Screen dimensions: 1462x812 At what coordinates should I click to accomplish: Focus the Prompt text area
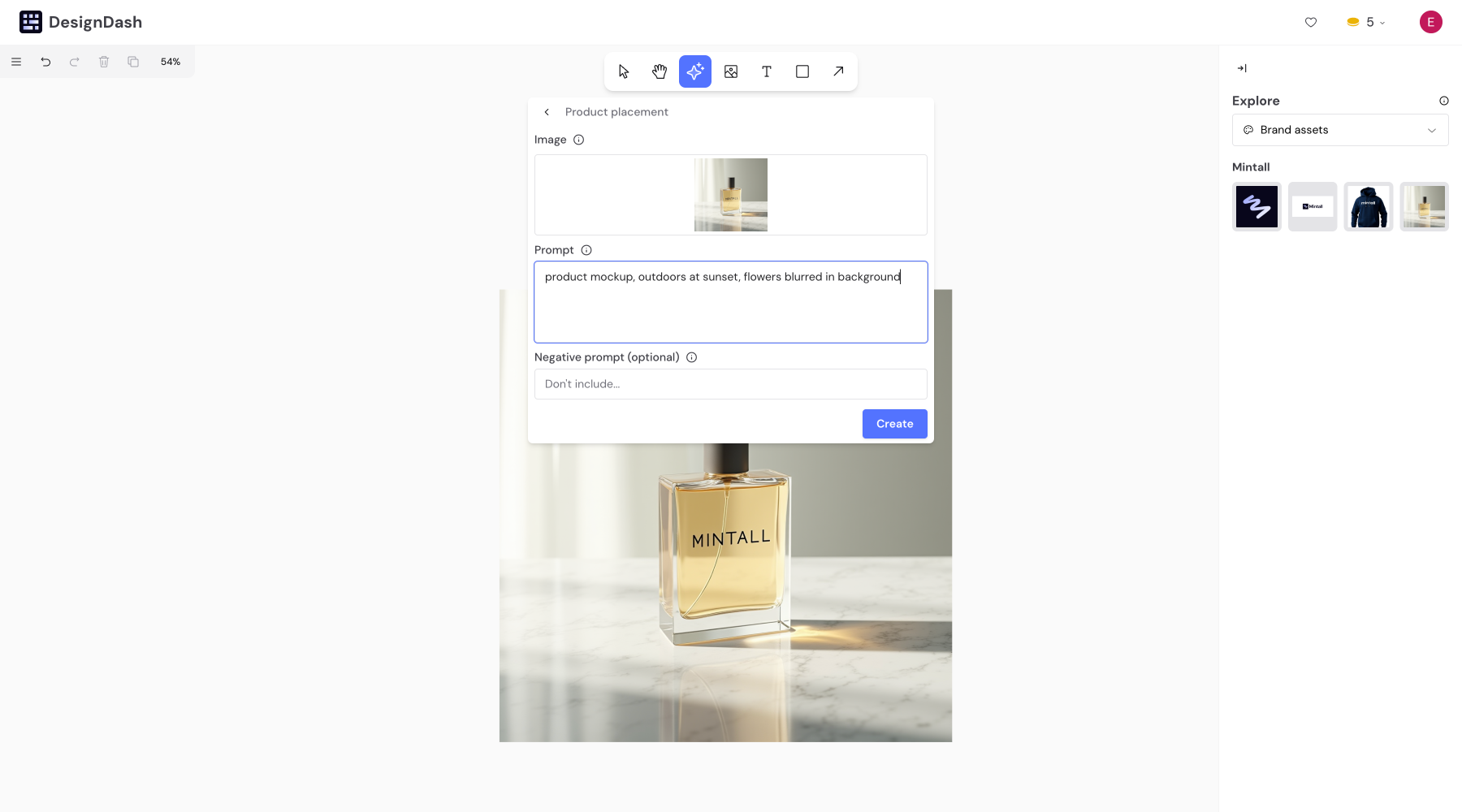(731, 302)
